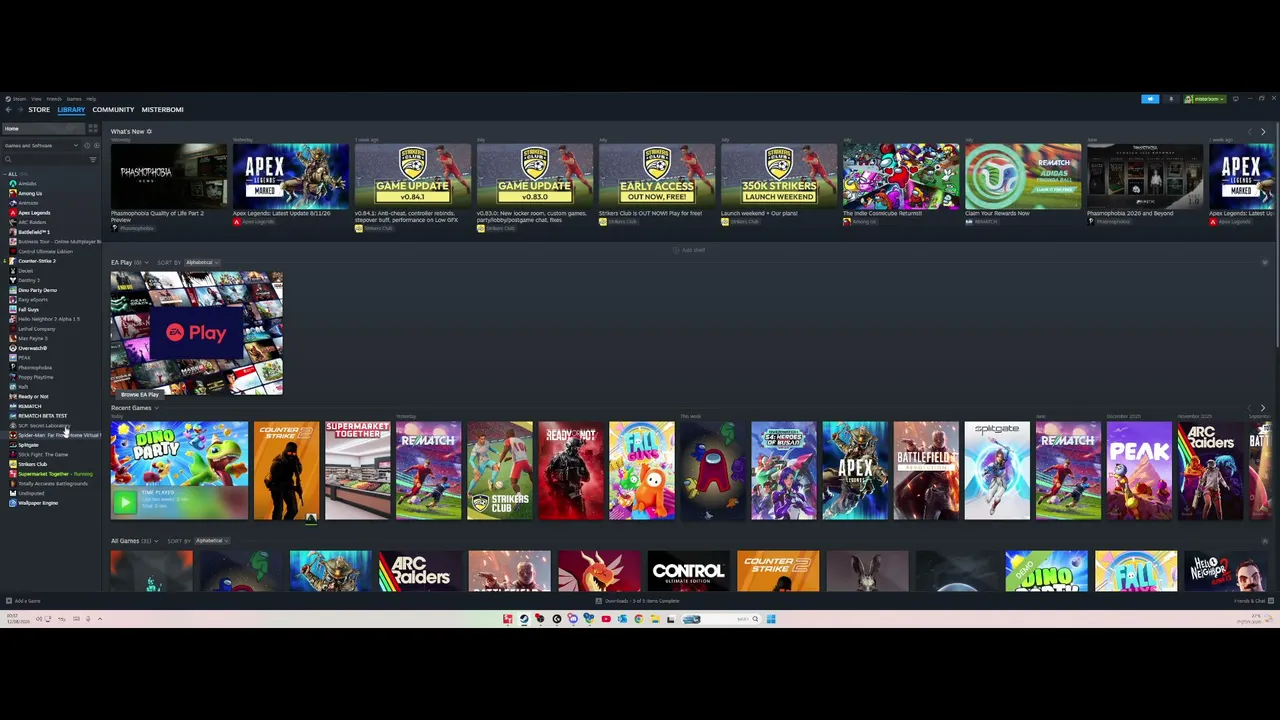Open Friends & Chat at bottom right
The width and height of the screenshot is (1280, 720).
point(1254,601)
